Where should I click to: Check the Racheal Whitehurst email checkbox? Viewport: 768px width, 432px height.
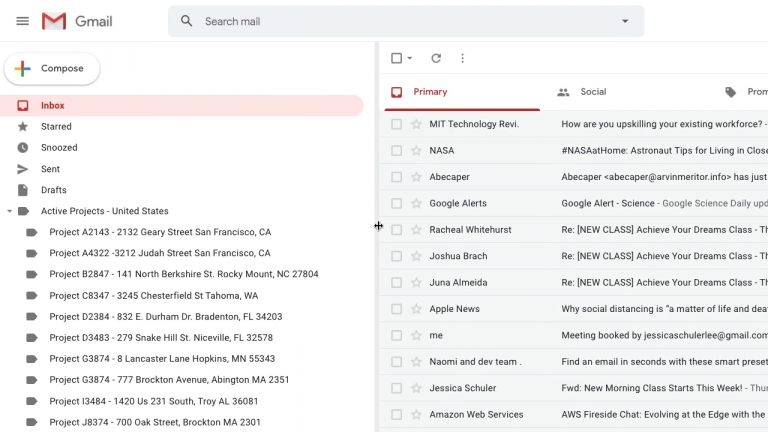pos(397,230)
